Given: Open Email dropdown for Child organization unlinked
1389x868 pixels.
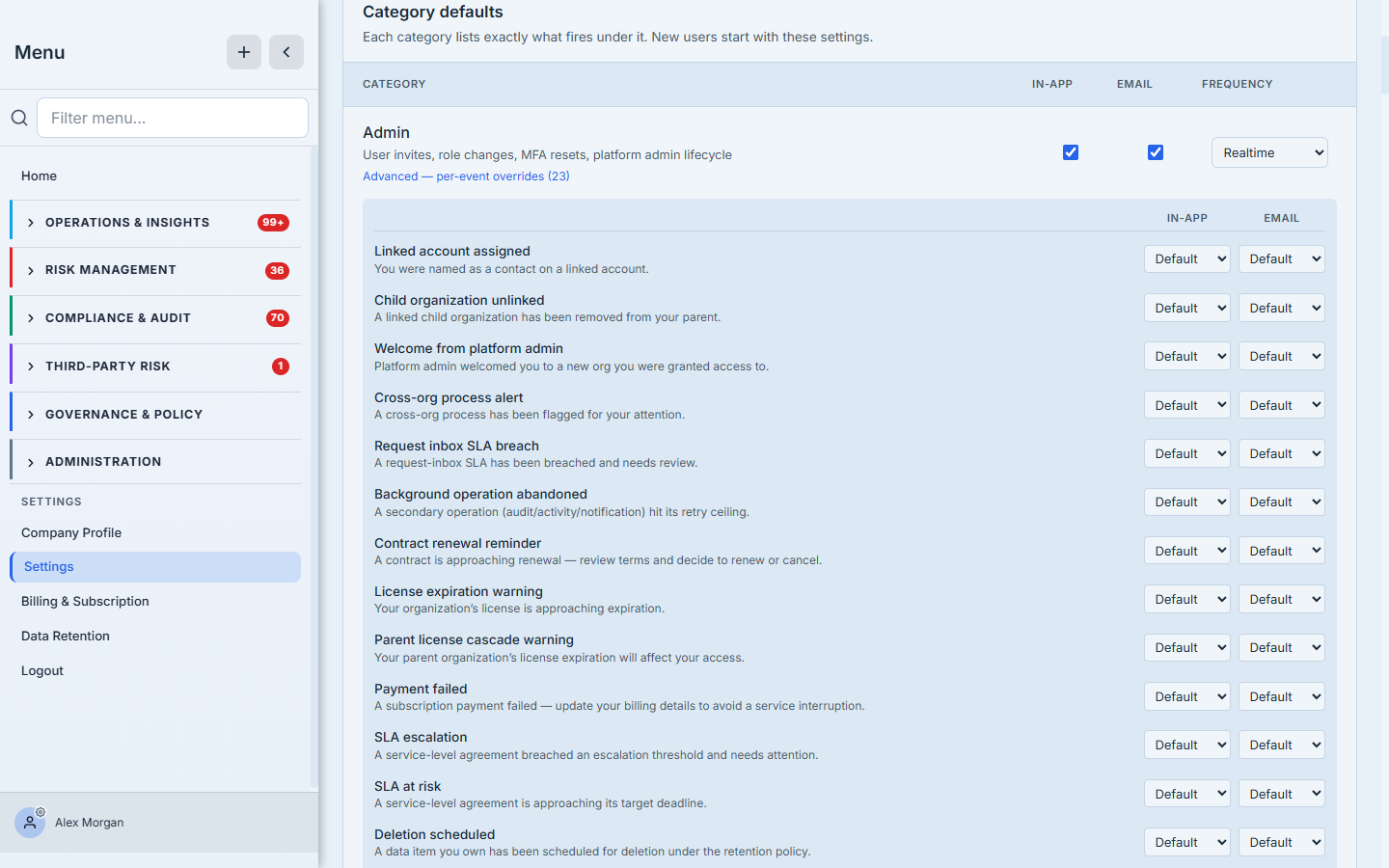Looking at the screenshot, I should tap(1282, 308).
